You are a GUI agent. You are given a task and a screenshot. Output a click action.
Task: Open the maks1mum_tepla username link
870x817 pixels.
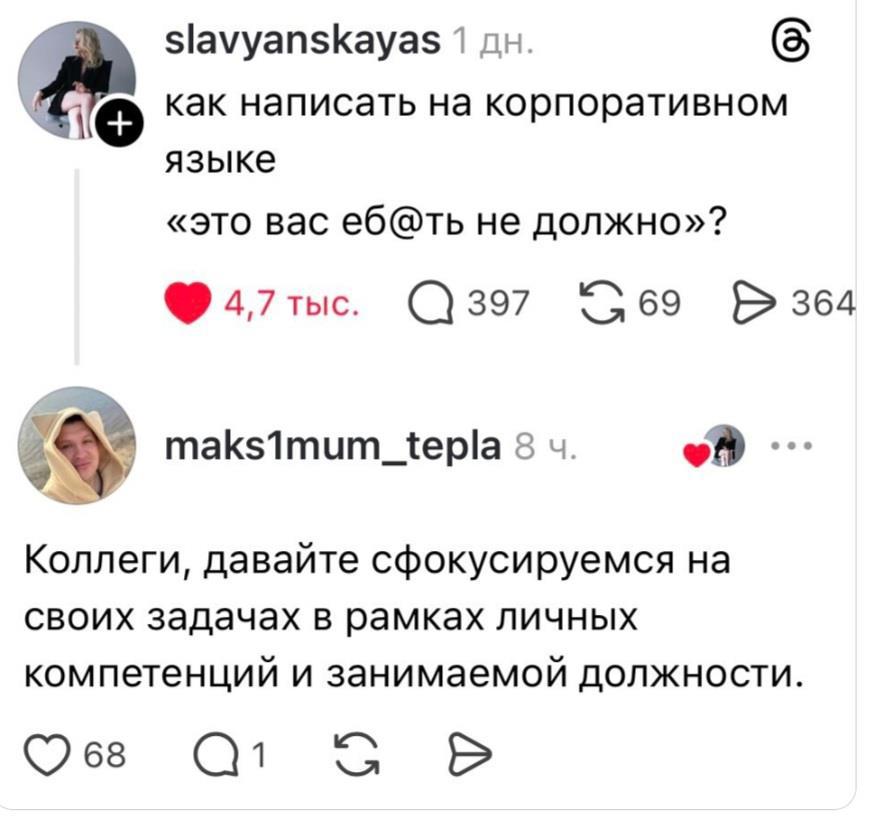(x=332, y=444)
